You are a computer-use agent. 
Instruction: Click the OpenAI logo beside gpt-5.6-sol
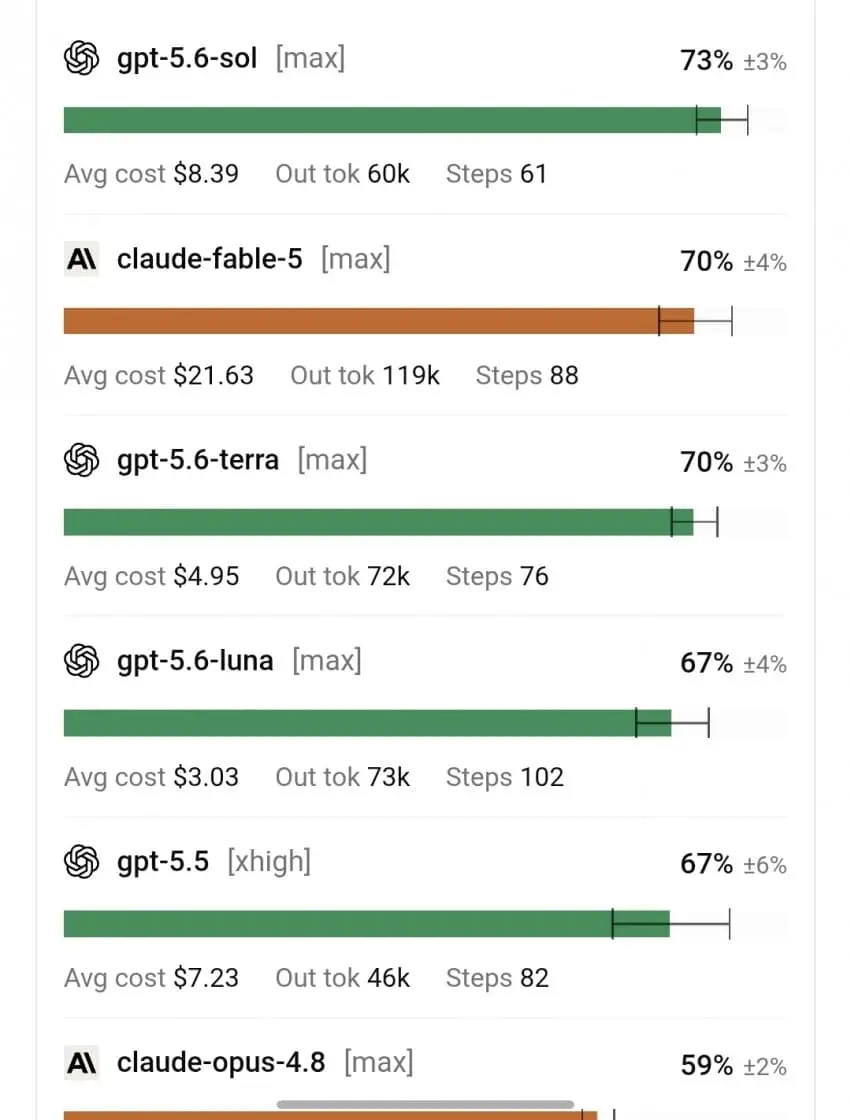(81, 58)
